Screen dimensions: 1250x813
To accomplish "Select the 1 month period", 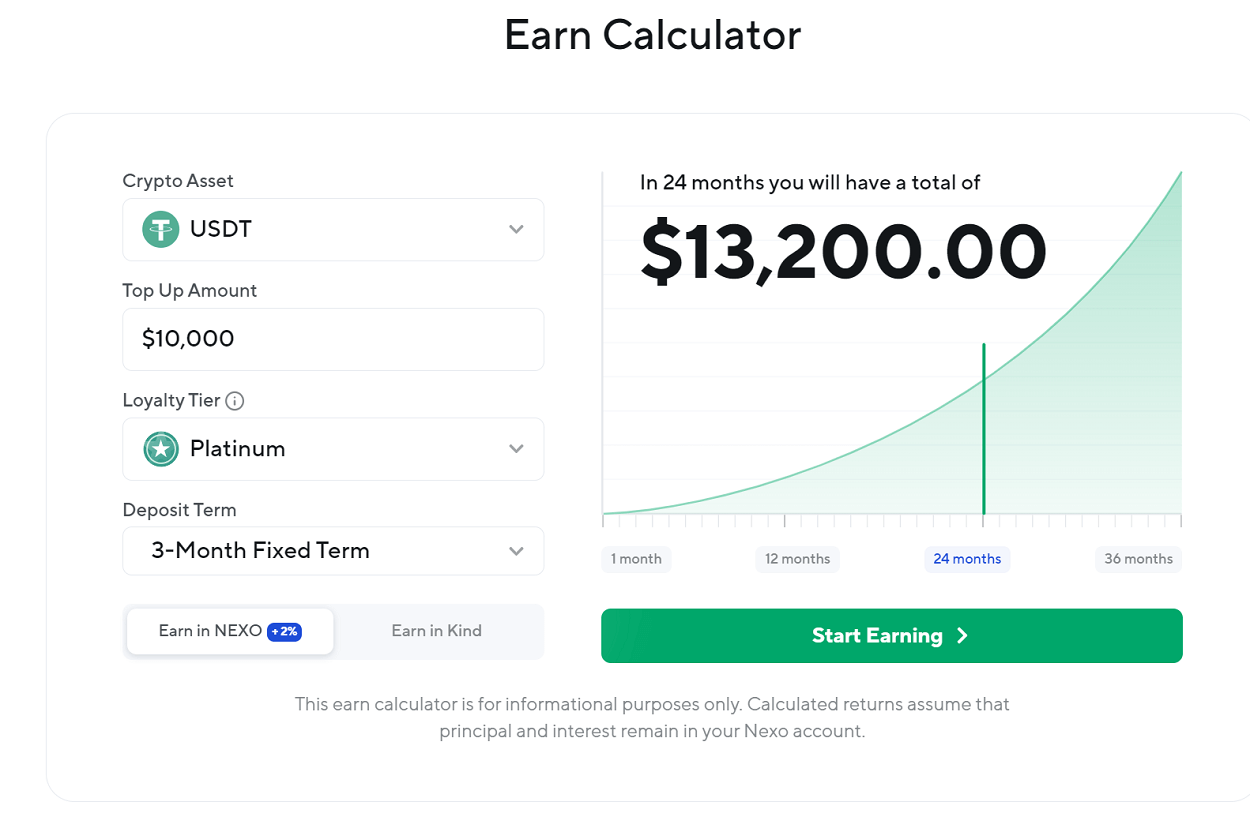I will pos(636,559).
